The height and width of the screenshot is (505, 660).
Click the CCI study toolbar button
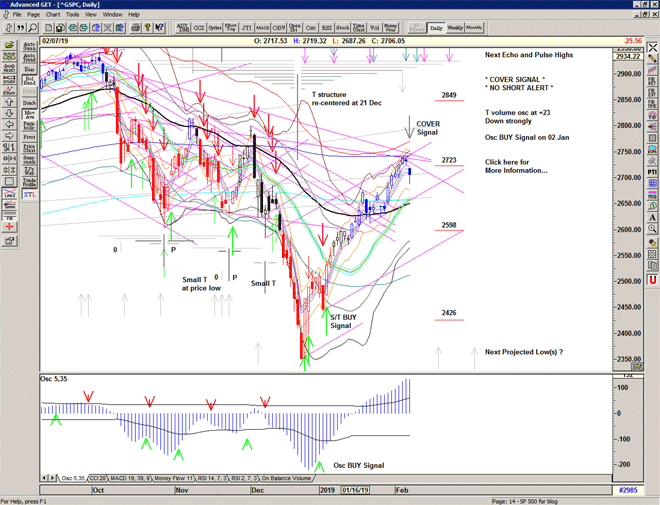[199, 28]
